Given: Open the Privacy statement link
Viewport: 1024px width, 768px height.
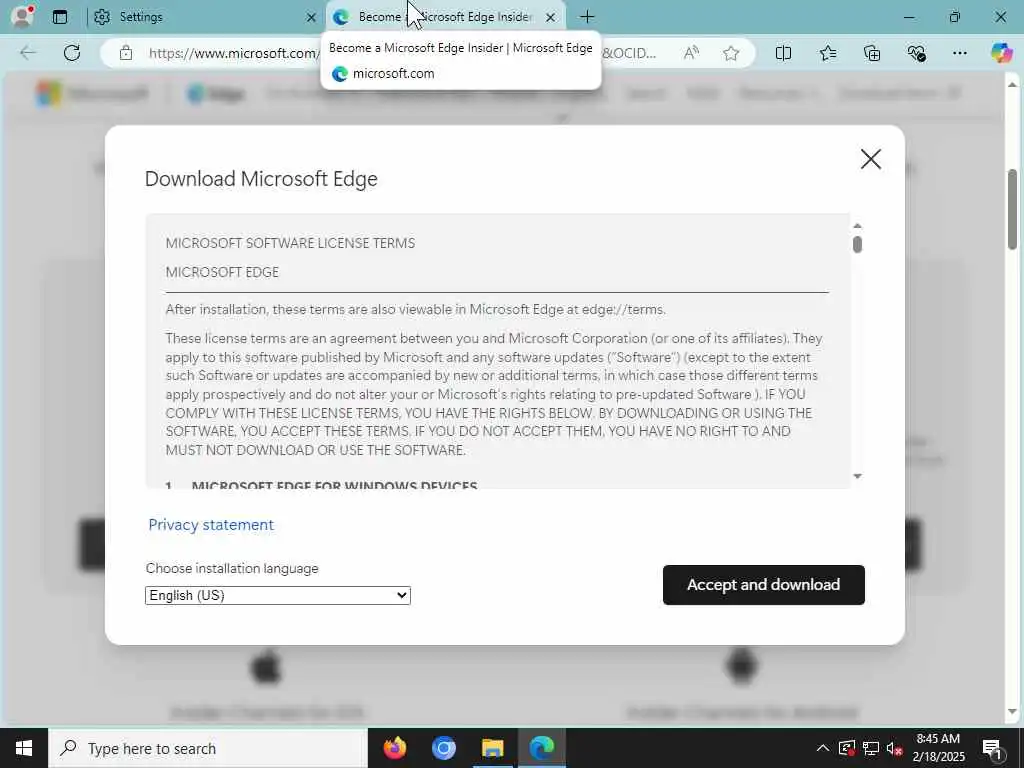Looking at the screenshot, I should [x=211, y=524].
